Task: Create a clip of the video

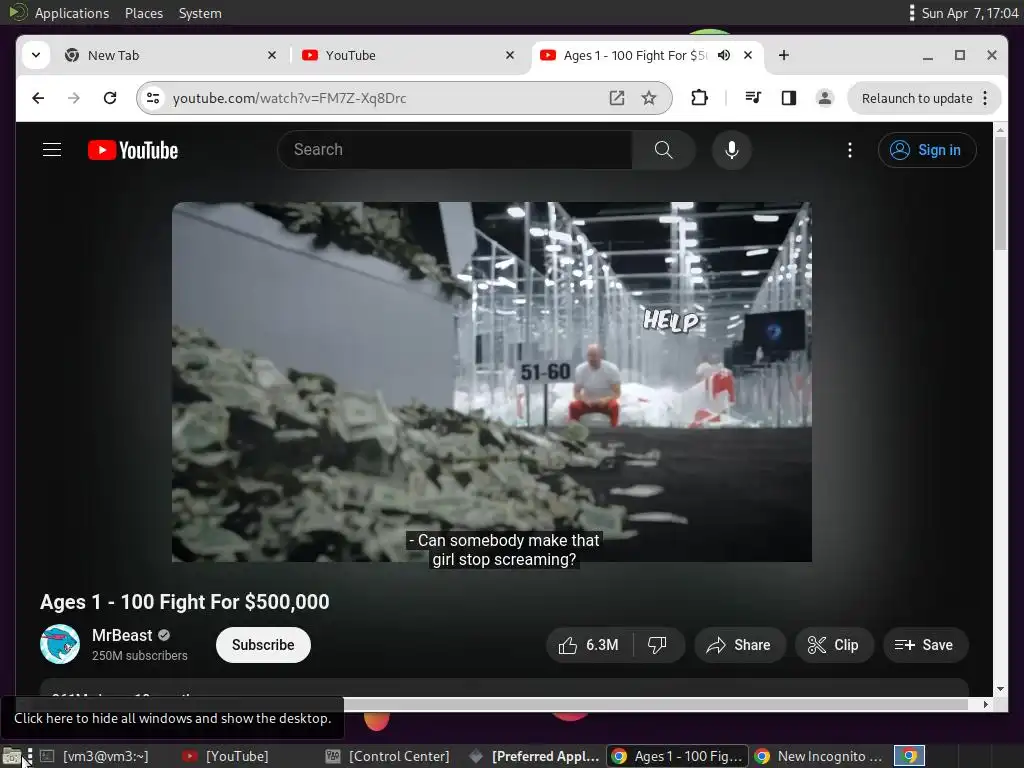Action: pos(833,645)
